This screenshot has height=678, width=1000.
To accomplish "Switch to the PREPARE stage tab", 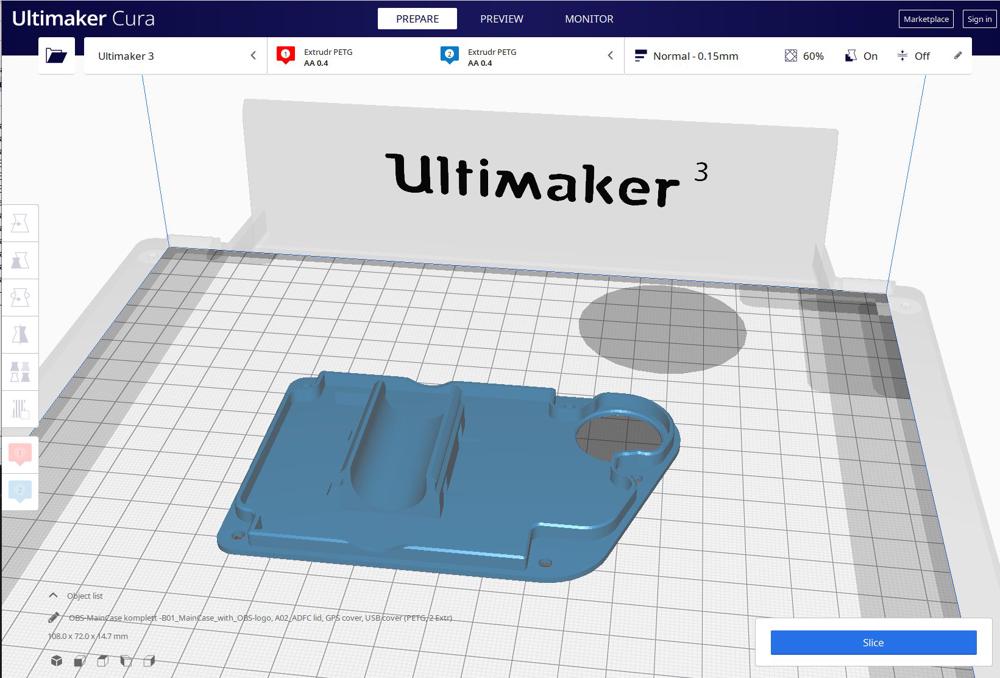I will click(417, 19).
